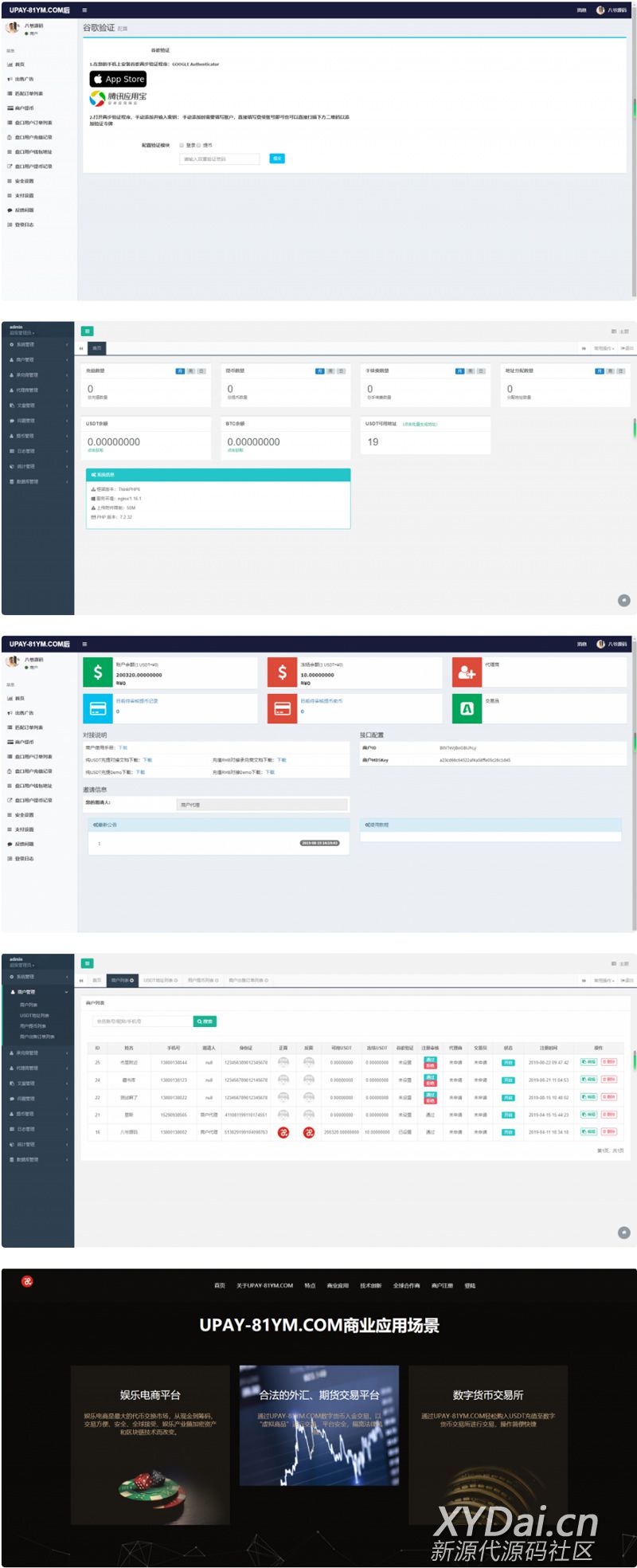Image resolution: width=637 pixels, height=1568 pixels.
Task: Open 关于UPAY-81YM.COM in landing page navigation
Action: pos(264,1285)
